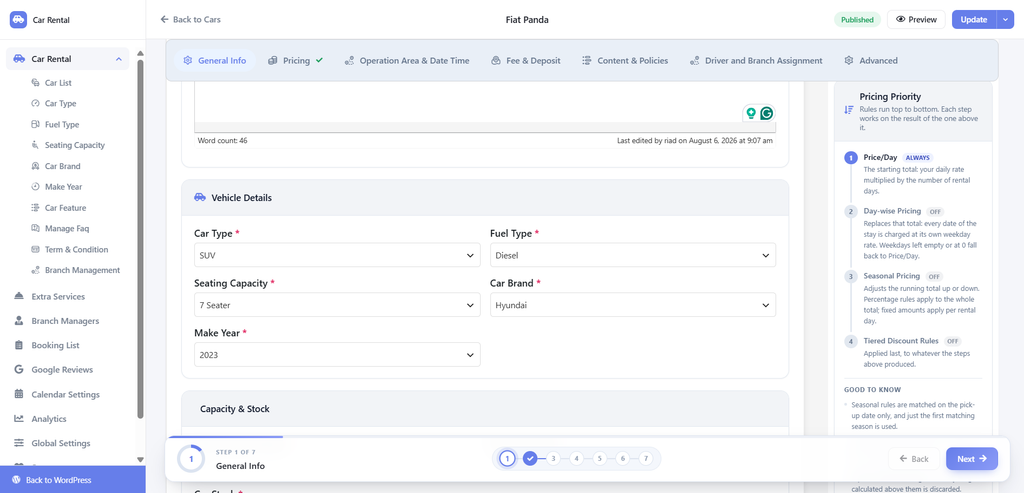The width and height of the screenshot is (1024, 493).
Task: Click the Branch Managers person icon
Action: 19,321
